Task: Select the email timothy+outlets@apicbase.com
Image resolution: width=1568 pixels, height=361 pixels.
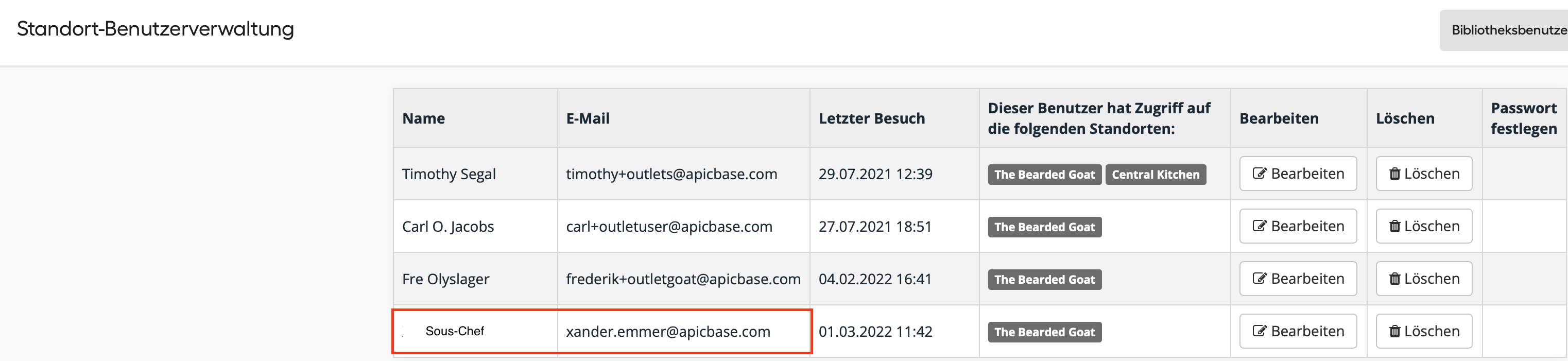Action: point(671,174)
